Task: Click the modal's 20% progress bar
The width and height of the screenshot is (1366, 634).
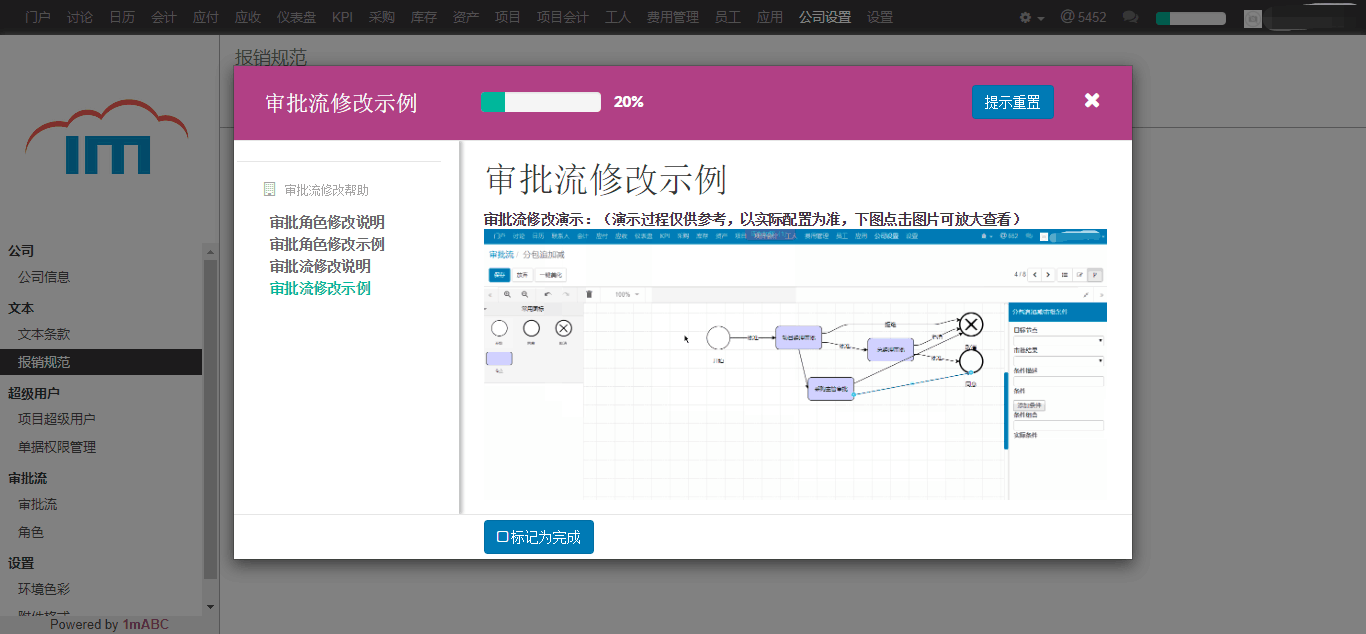Action: coord(540,102)
